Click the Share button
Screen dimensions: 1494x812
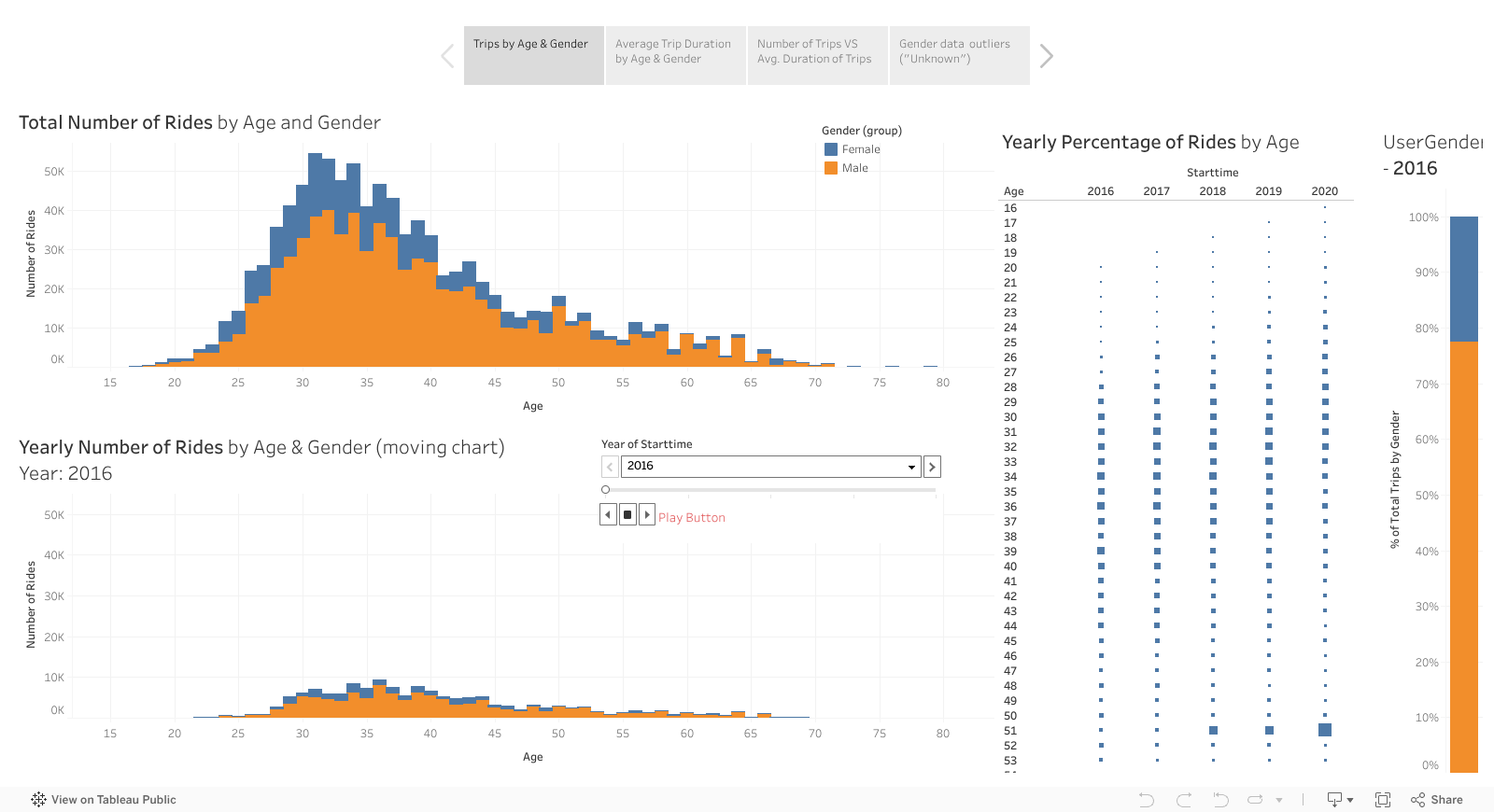click(x=1437, y=800)
